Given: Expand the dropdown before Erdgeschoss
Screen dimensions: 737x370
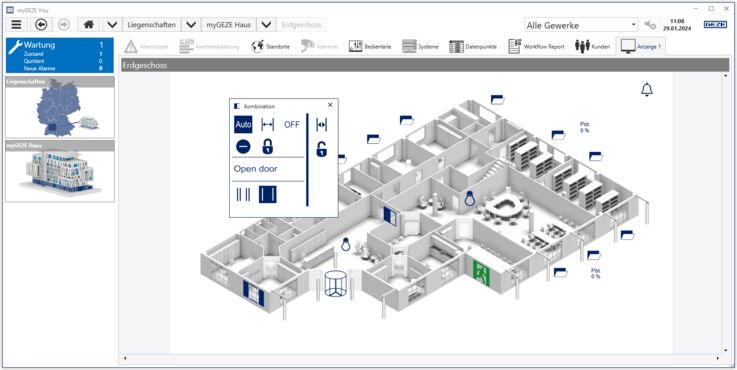Looking at the screenshot, I should pos(266,24).
